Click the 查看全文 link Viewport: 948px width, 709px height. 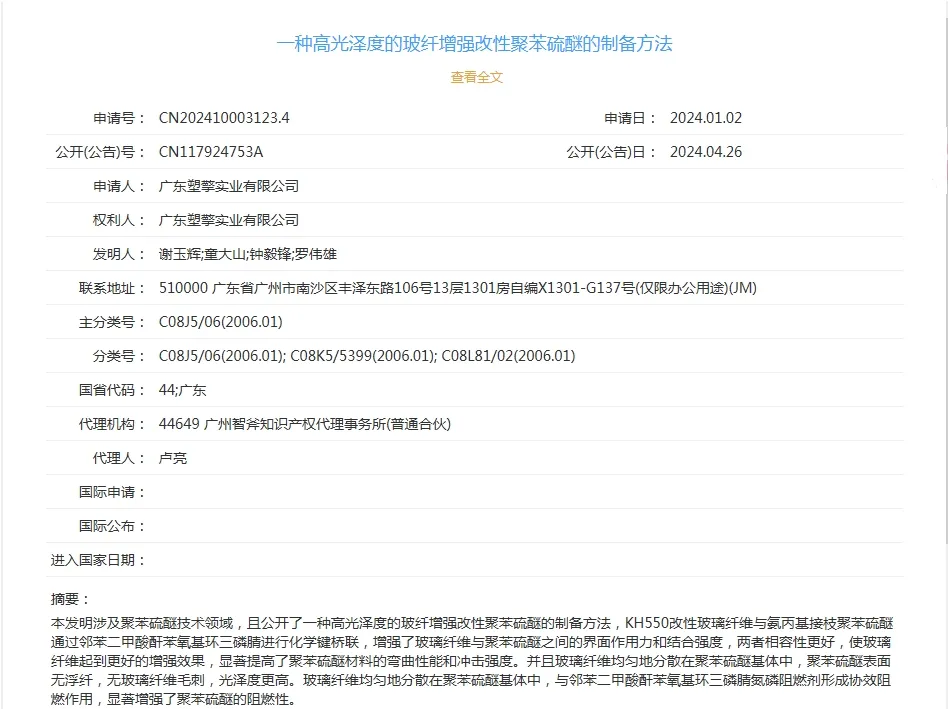[476, 77]
